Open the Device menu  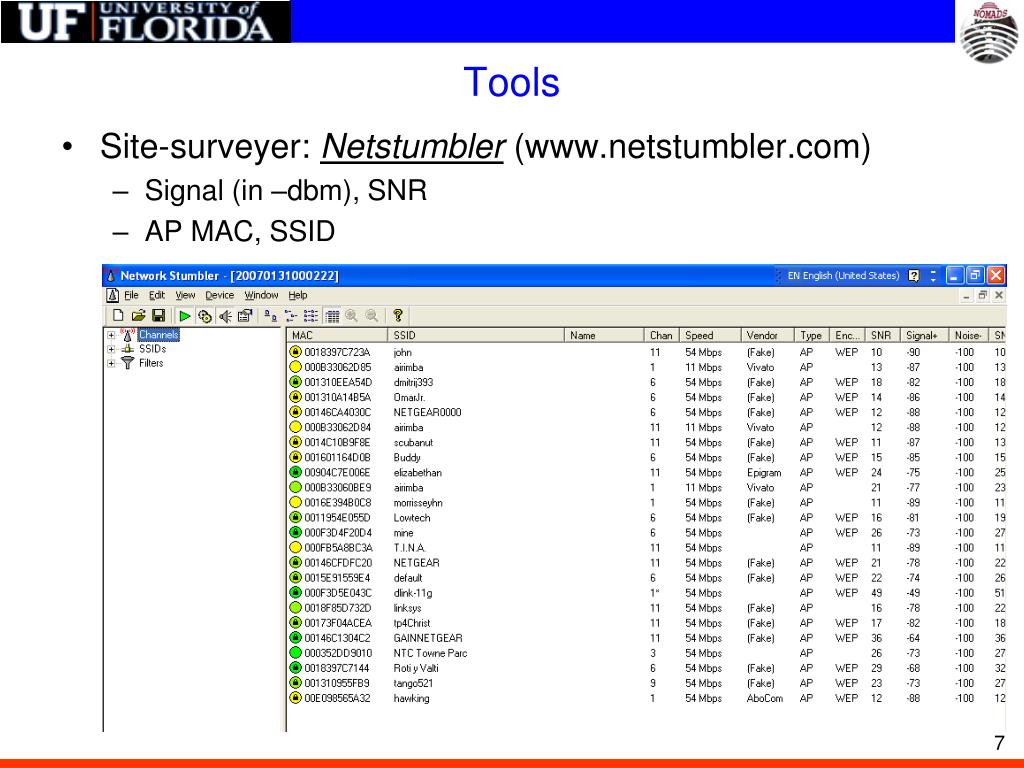click(219, 295)
